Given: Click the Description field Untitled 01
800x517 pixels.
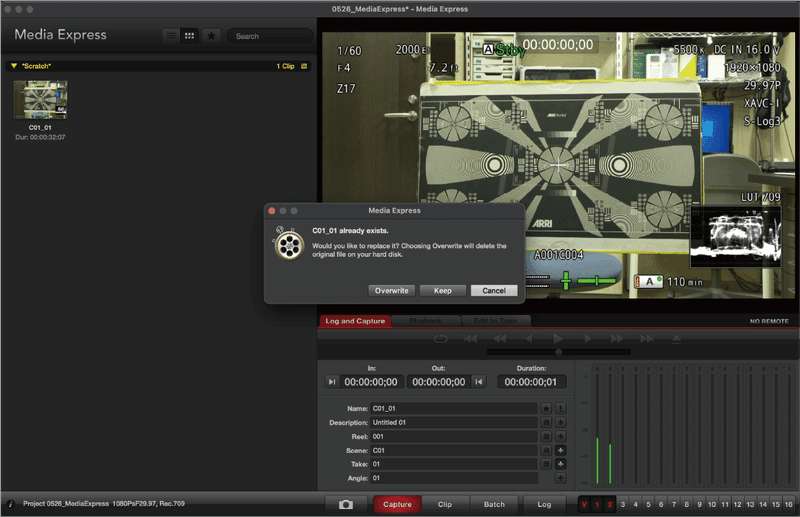Looking at the screenshot, I should pyautogui.click(x=454, y=423).
